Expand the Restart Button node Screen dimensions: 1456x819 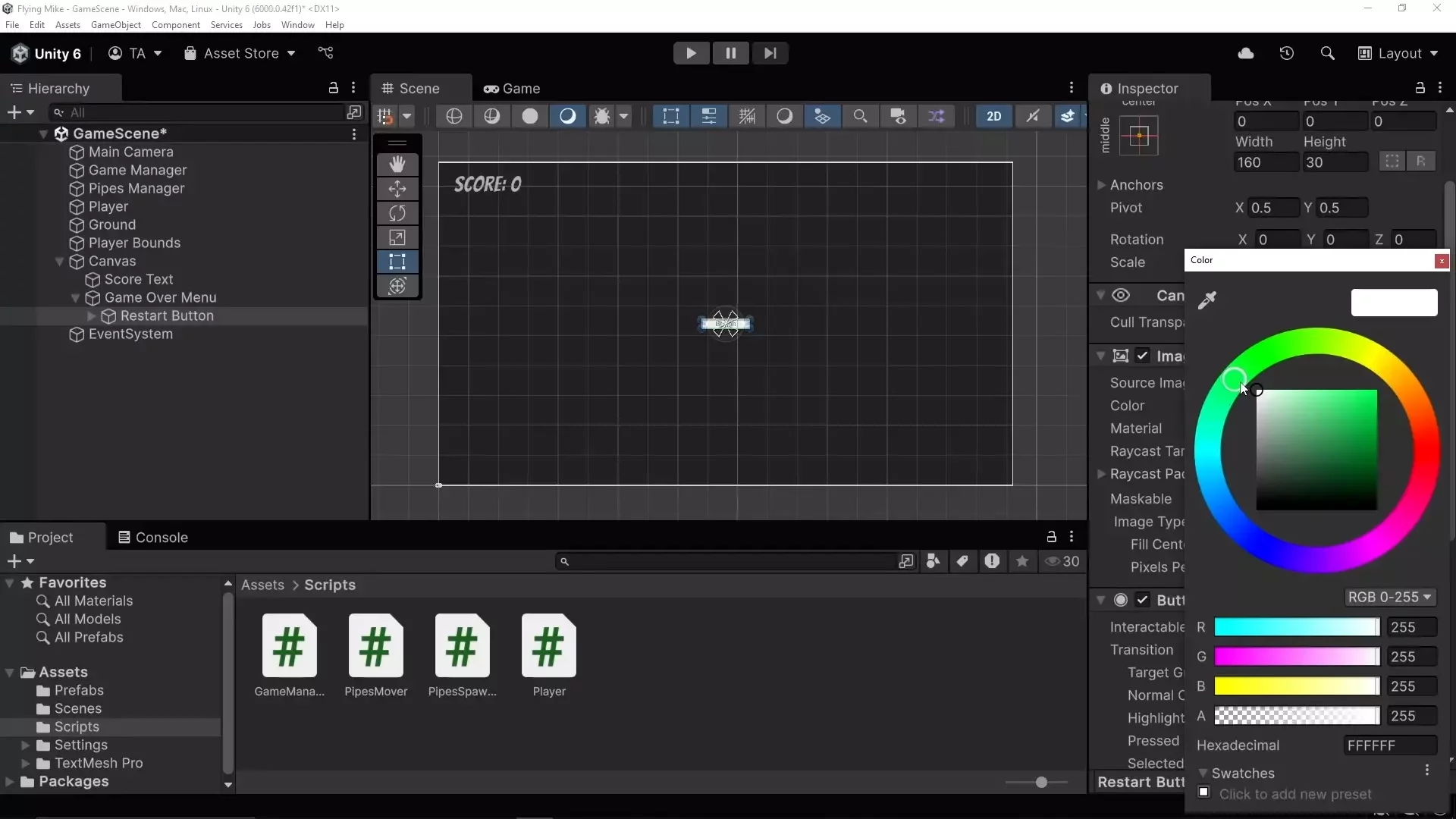coord(92,316)
